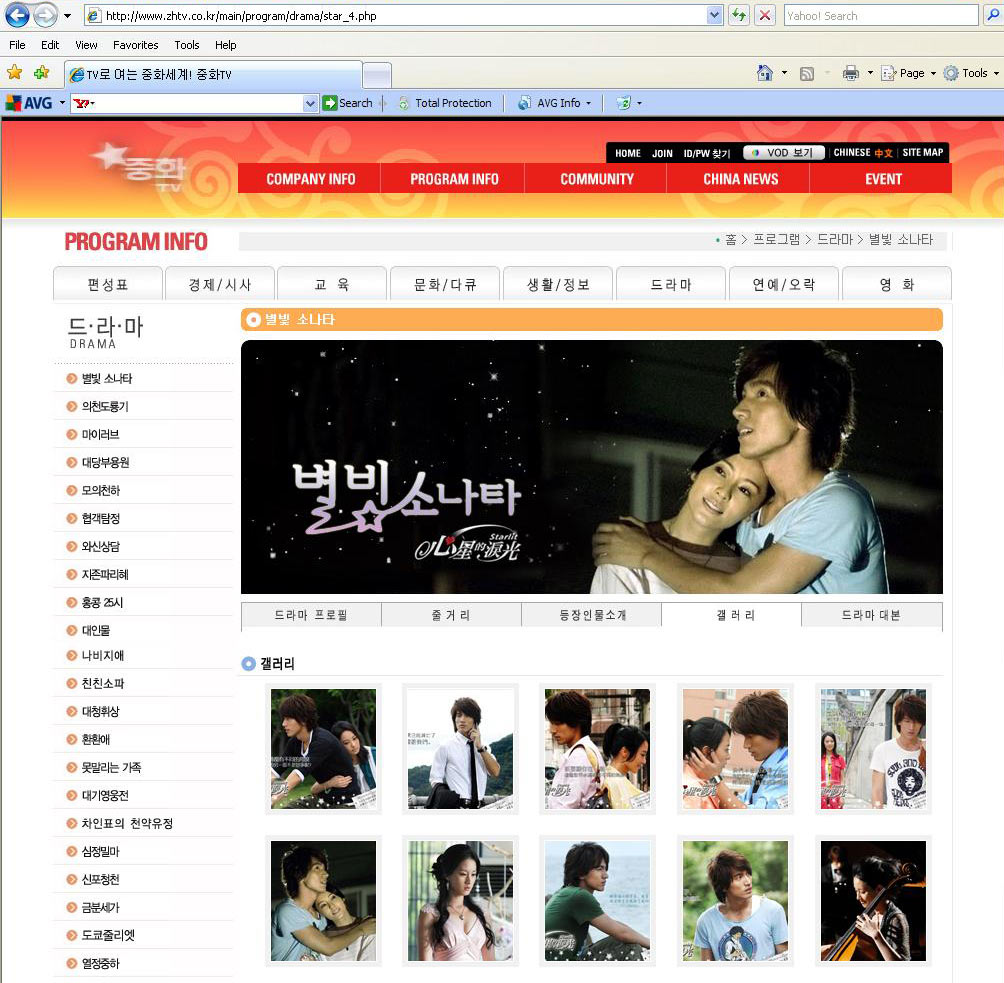Open 못말리는 가족 drama in sidebar
The width and height of the screenshot is (1004, 983).
[111, 767]
